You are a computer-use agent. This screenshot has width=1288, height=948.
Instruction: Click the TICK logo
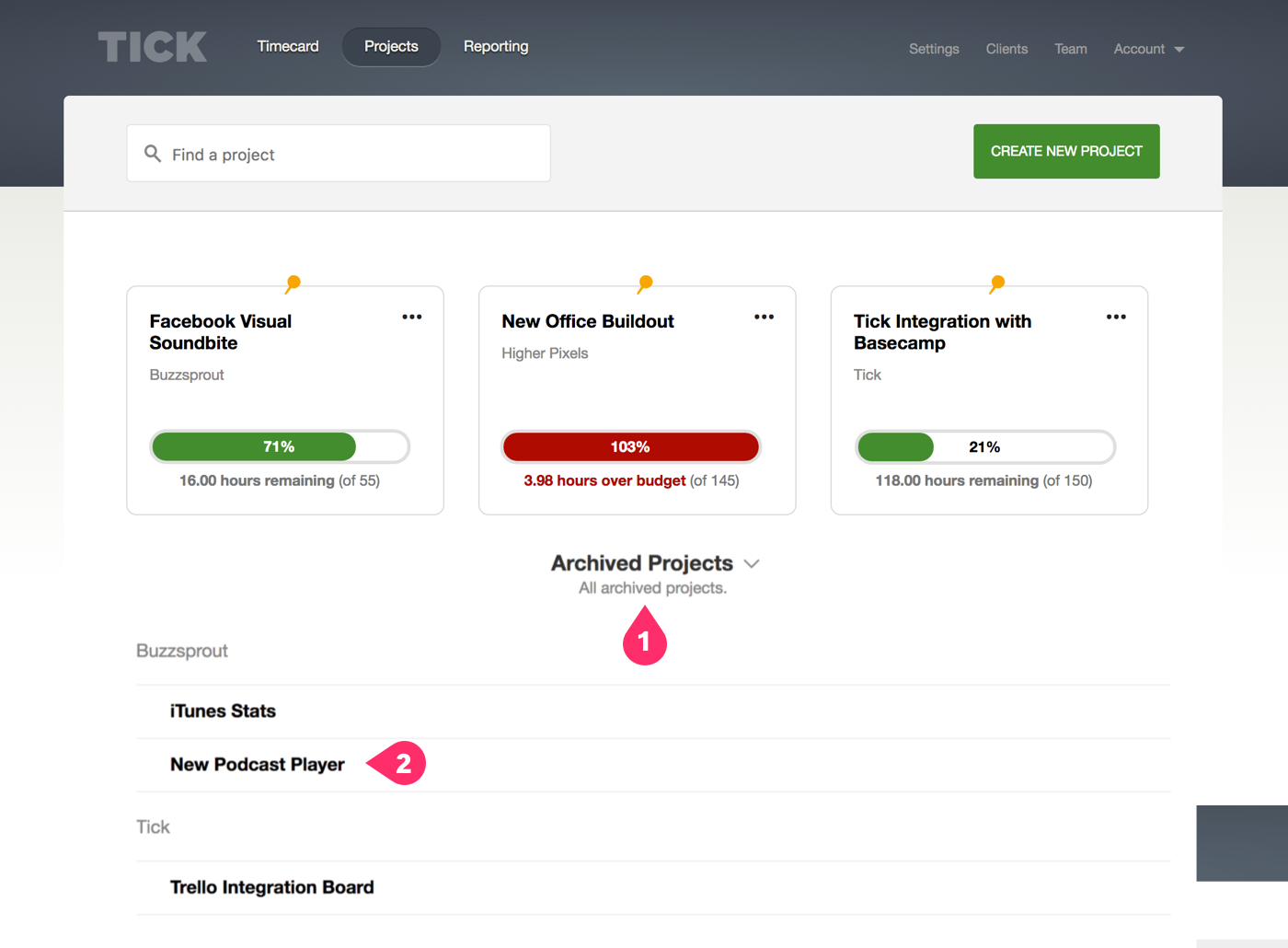pyautogui.click(x=153, y=47)
